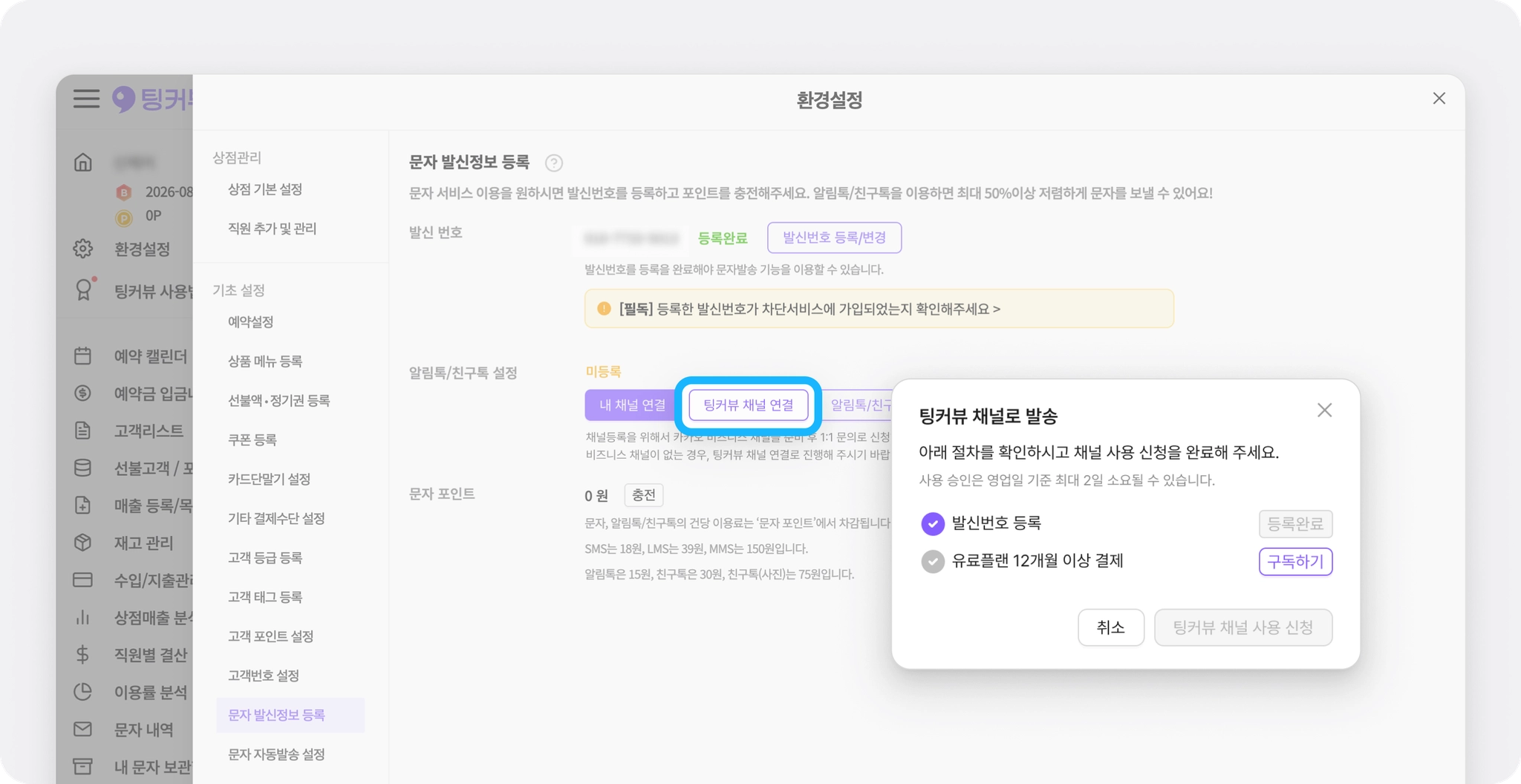Open 고객 태그 등록 settings page

(265, 598)
